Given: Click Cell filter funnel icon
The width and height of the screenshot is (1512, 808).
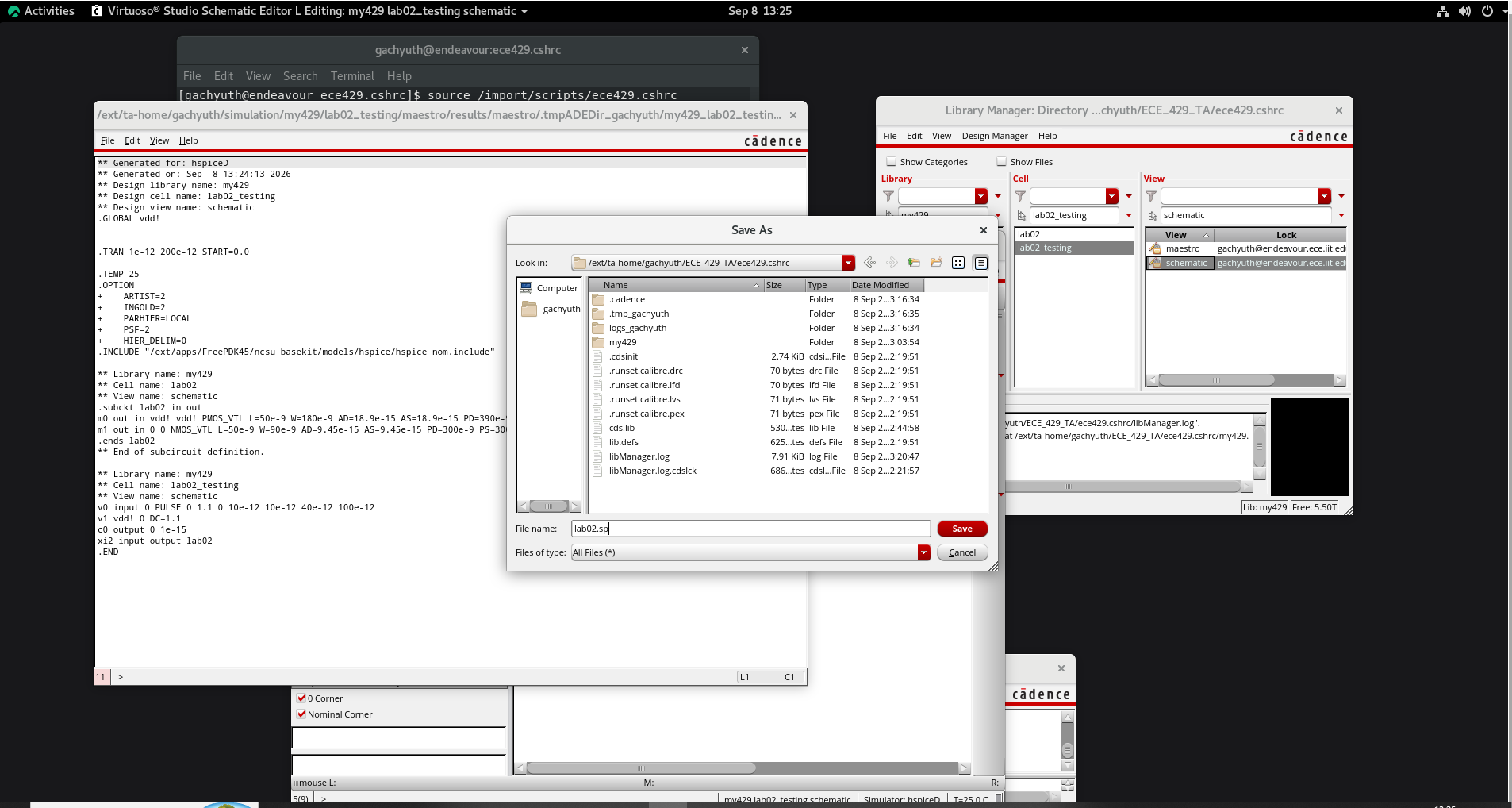Looking at the screenshot, I should pos(1020,196).
